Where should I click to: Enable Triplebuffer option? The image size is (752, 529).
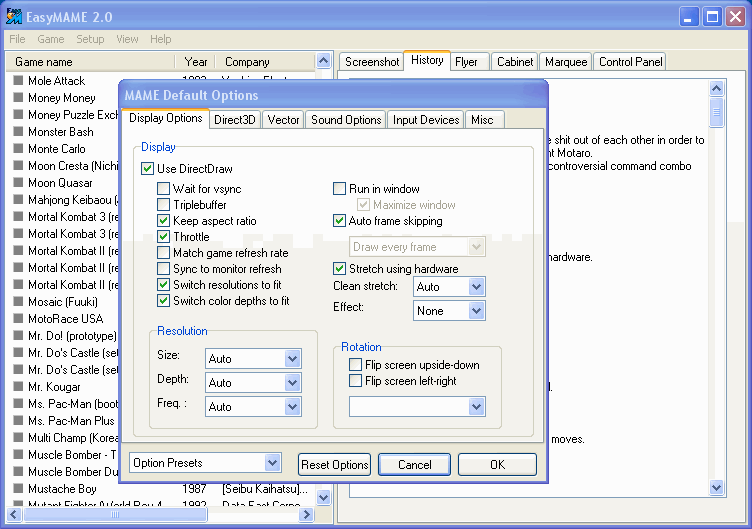[164, 205]
